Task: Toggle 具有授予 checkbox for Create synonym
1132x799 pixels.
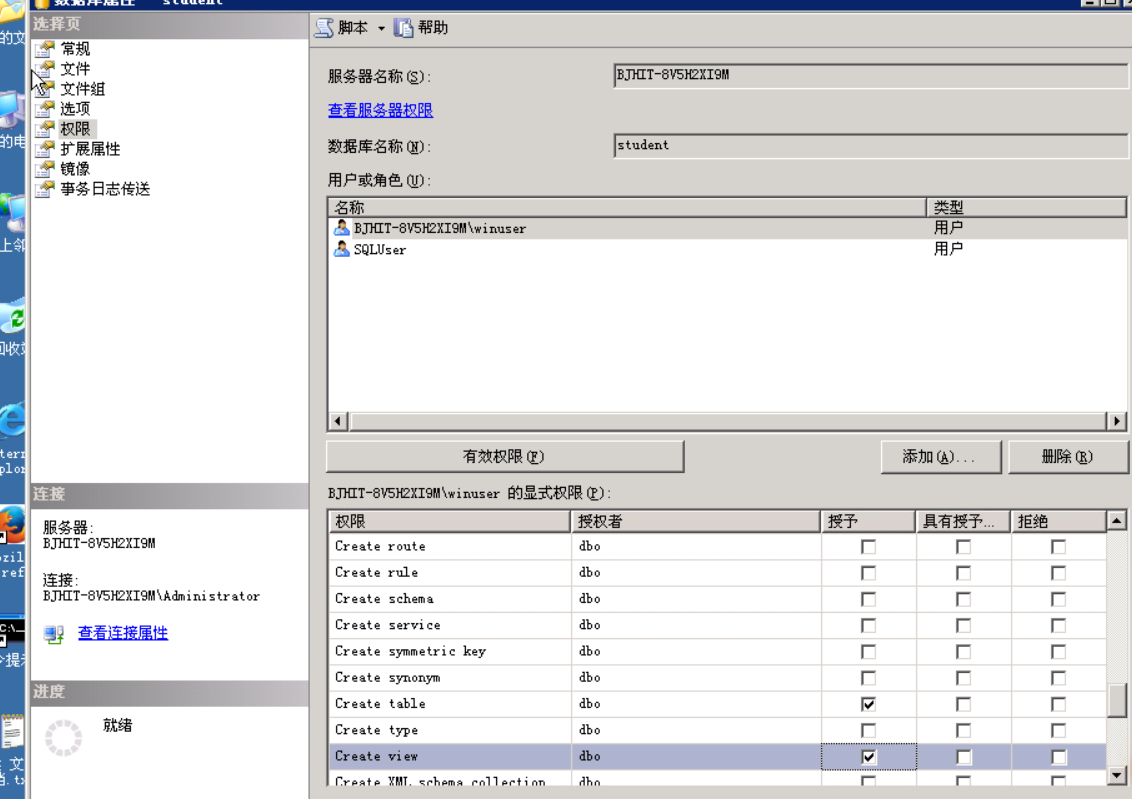Action: 964,678
